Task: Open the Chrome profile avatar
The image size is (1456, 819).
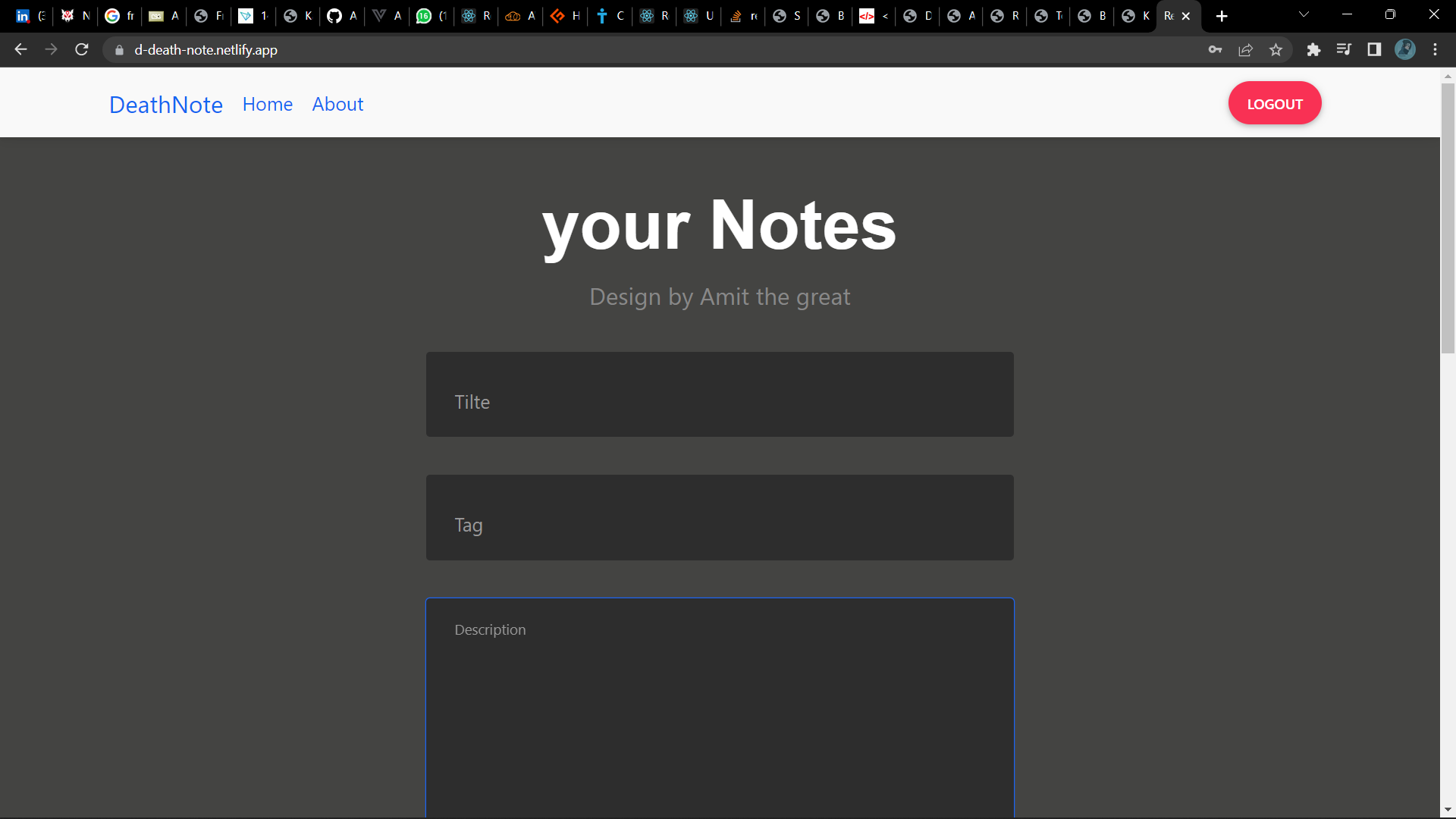Action: (x=1405, y=50)
